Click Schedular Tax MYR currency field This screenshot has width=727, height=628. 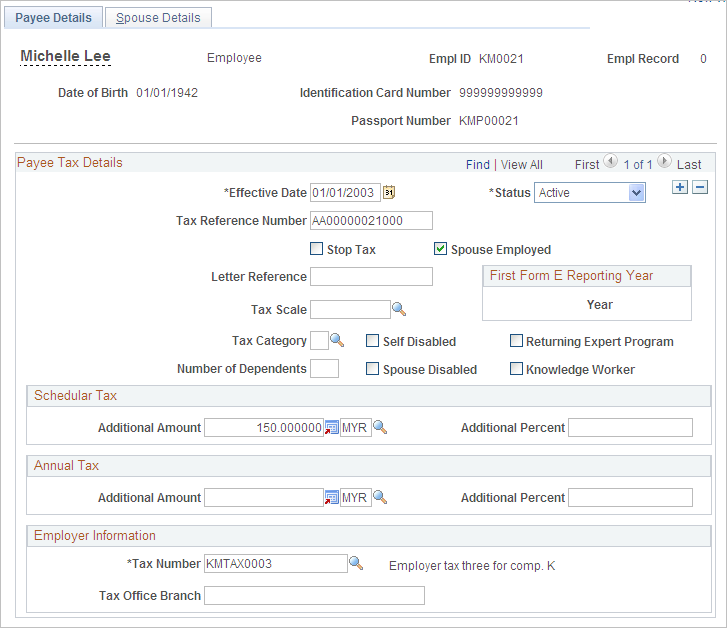coord(356,428)
